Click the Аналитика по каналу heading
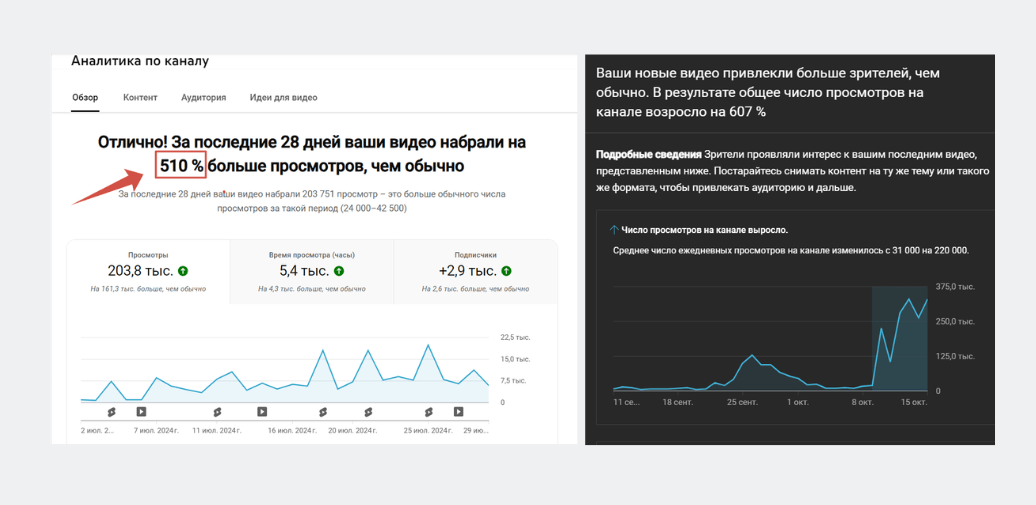This screenshot has height=505, width=1036. click(140, 61)
